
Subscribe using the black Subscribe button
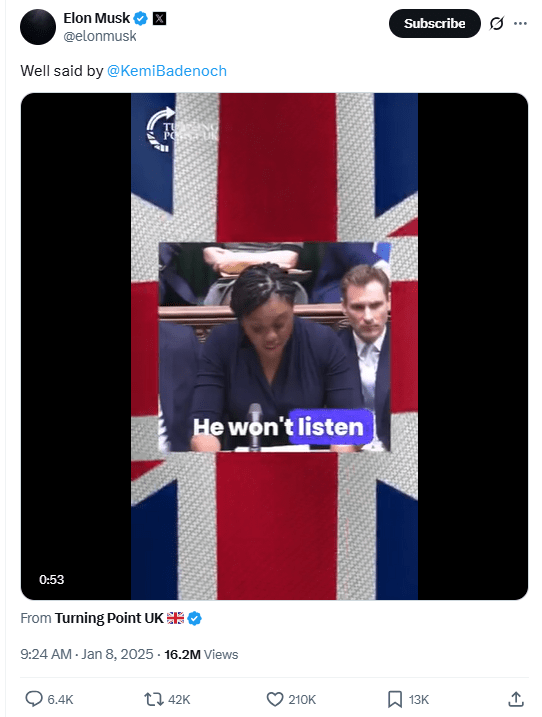435,23
